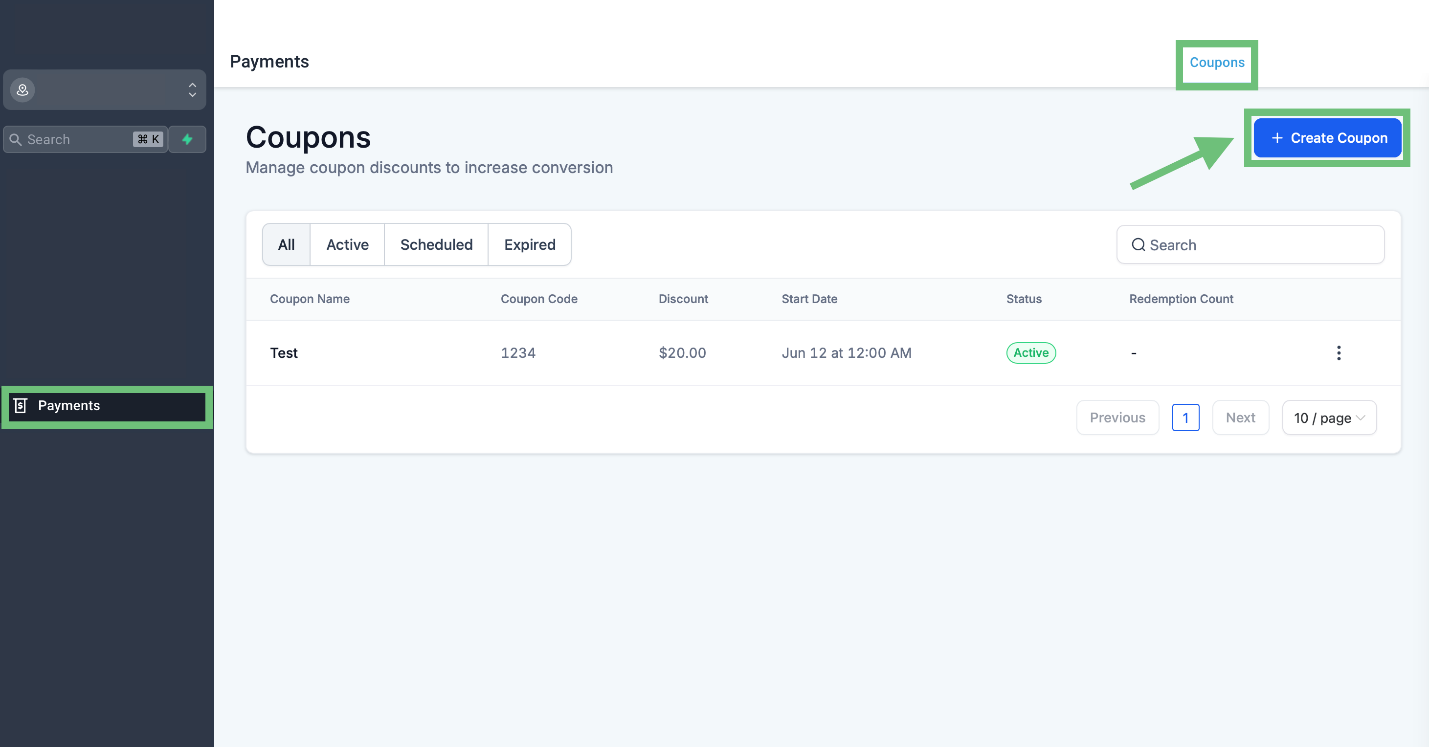Expand the account selector chevrons

192,90
